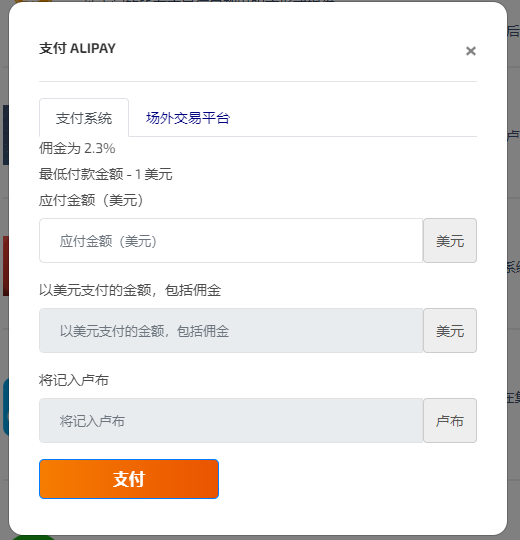
Task: Click the 应付金额（美元）label above the input
Action: coord(91,200)
